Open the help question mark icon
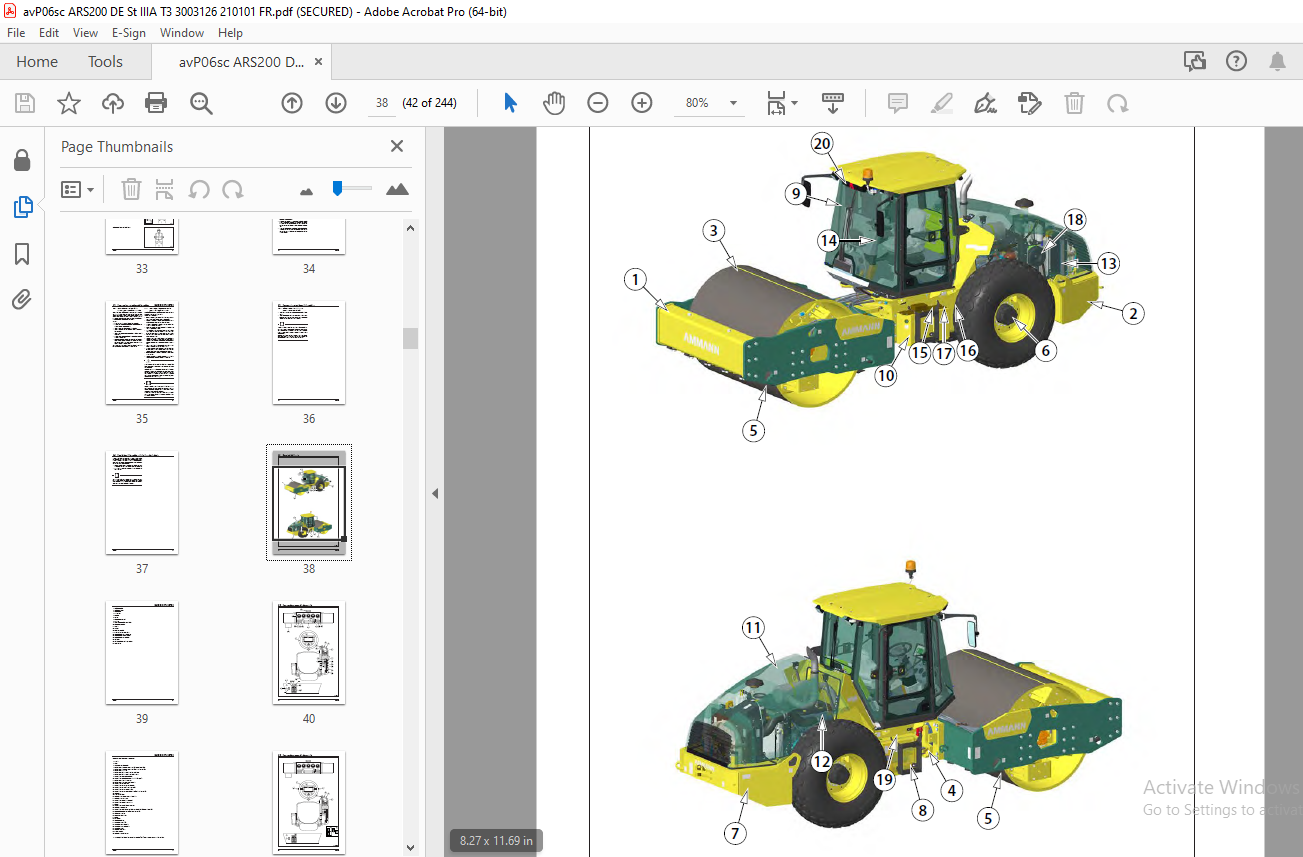The height and width of the screenshot is (857, 1303). pos(1236,61)
